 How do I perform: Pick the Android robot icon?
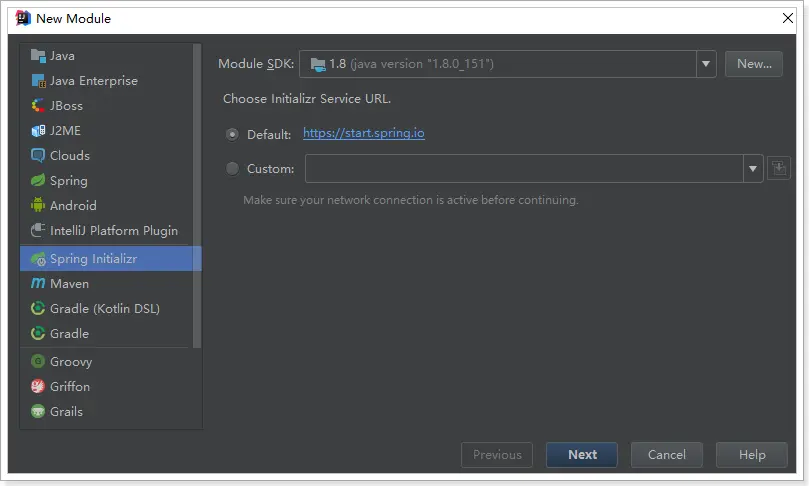39,206
